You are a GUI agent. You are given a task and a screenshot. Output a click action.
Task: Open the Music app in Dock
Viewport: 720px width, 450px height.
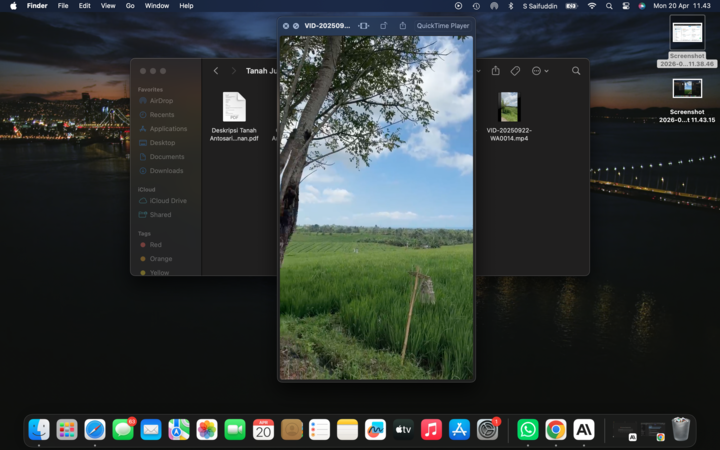point(431,429)
